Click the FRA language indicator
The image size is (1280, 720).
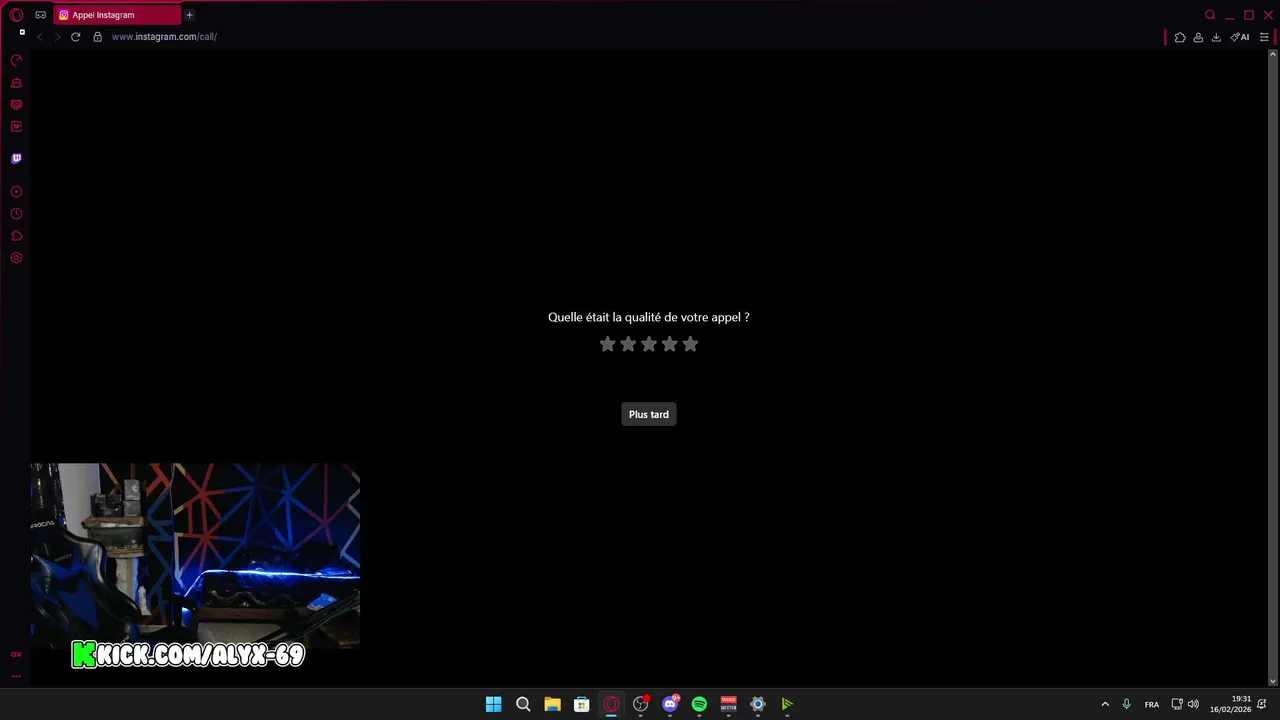click(x=1152, y=704)
